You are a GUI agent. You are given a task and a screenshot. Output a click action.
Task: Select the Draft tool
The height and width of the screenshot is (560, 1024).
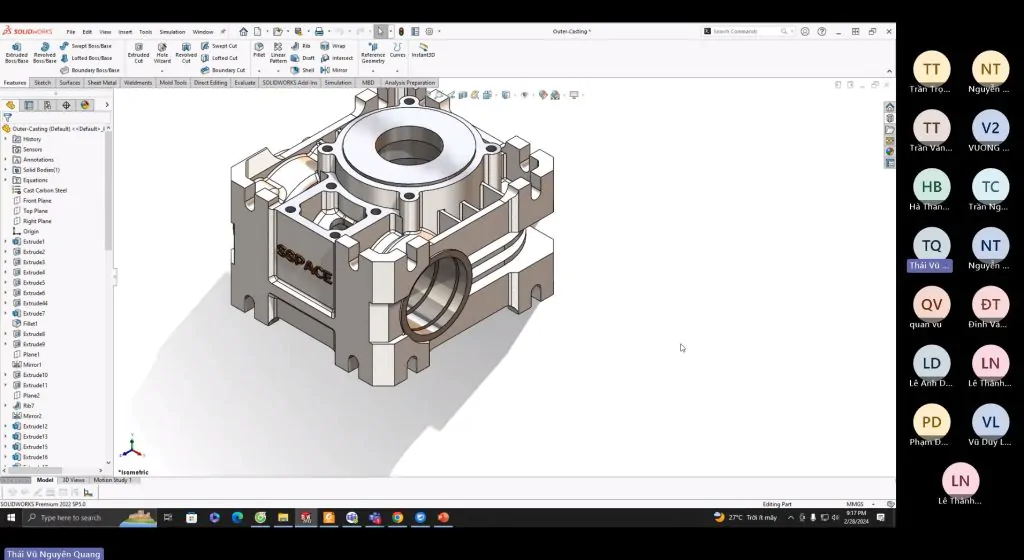303,58
